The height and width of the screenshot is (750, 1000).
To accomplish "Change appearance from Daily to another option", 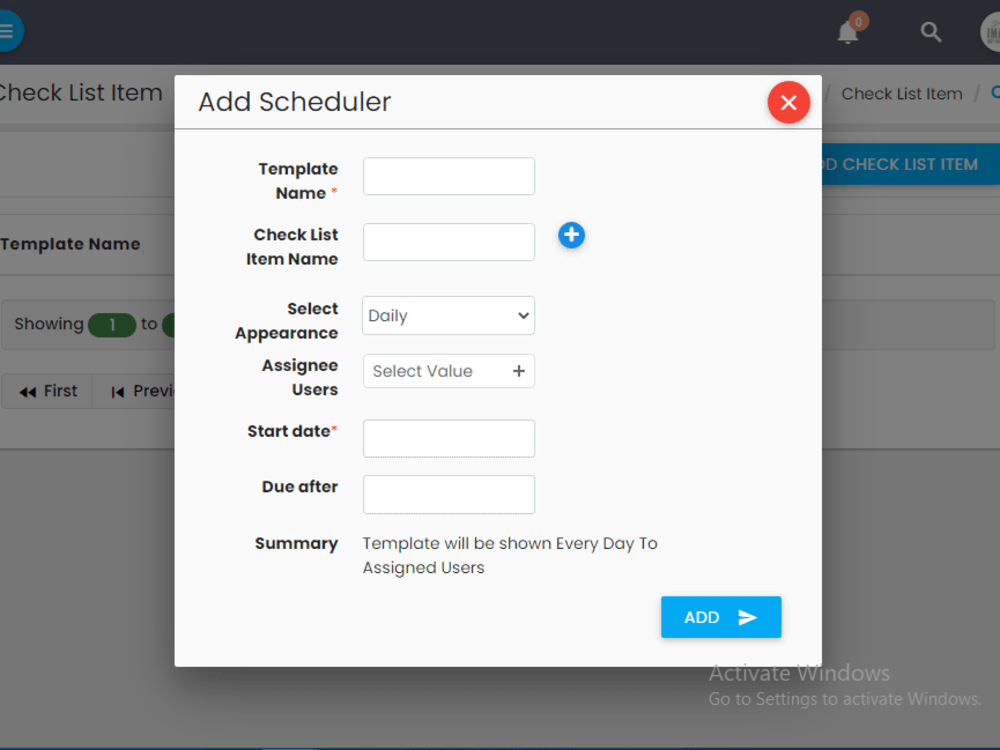I will 448,315.
